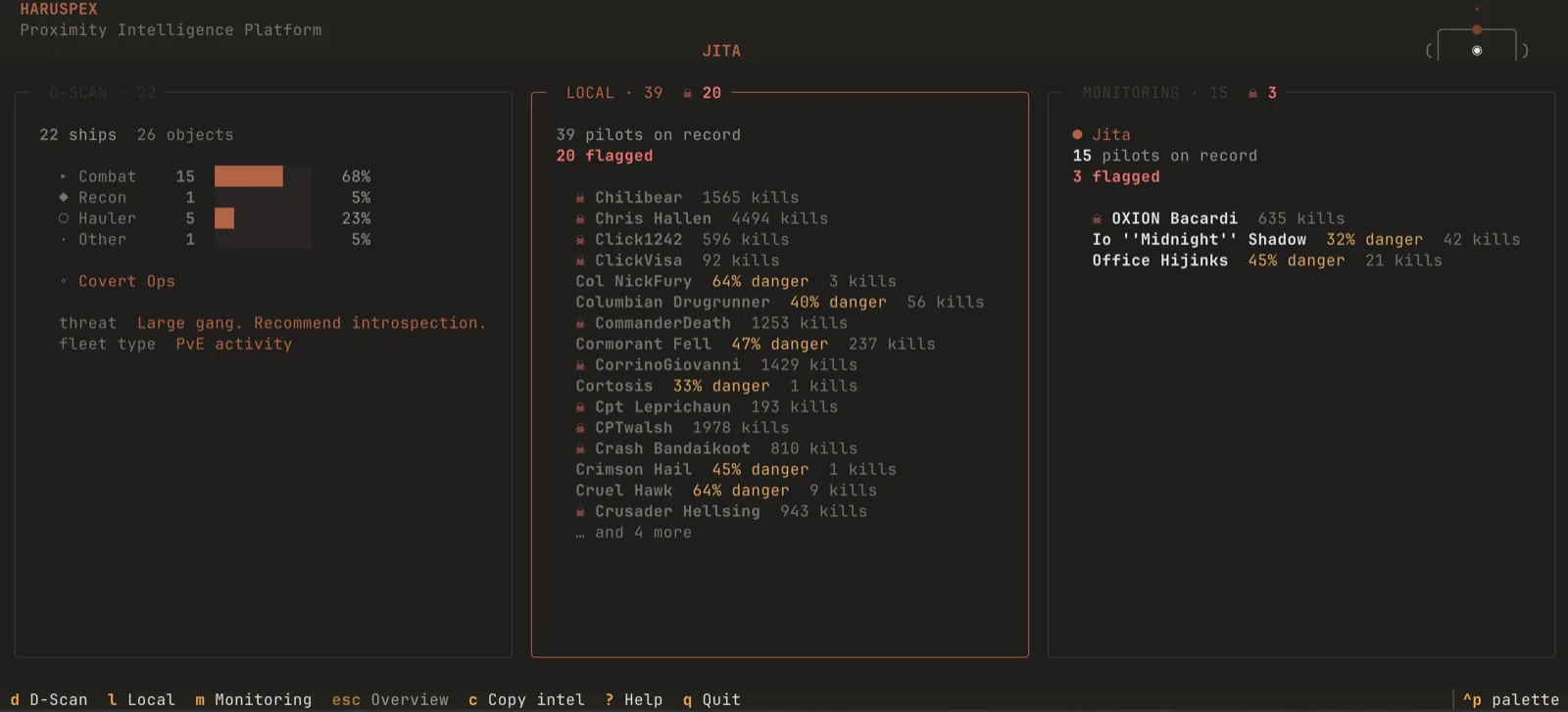Click the skull icon next to Click1242
Screen dimensions: 1568x712
[580, 240]
